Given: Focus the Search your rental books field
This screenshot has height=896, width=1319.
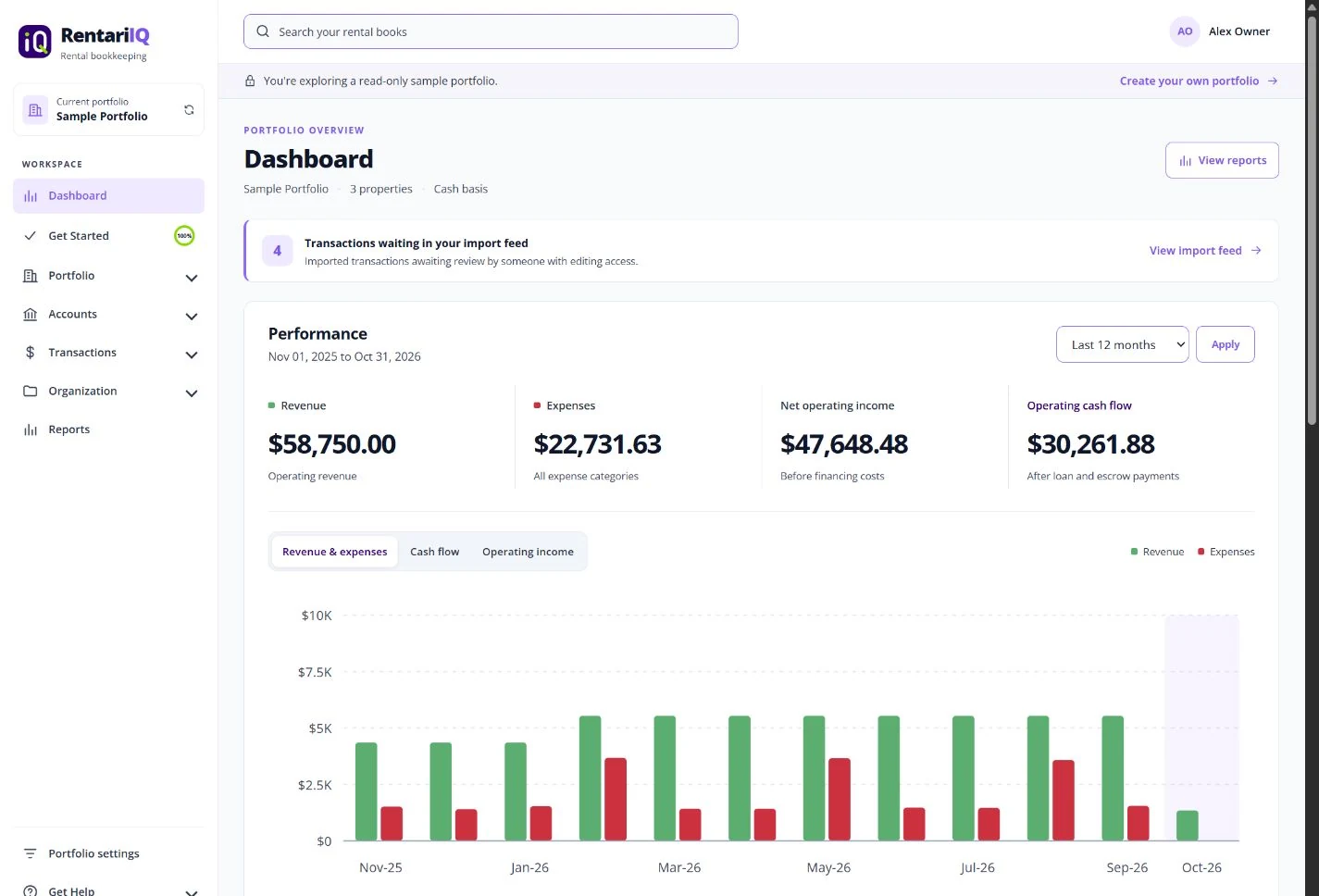Looking at the screenshot, I should point(491,31).
